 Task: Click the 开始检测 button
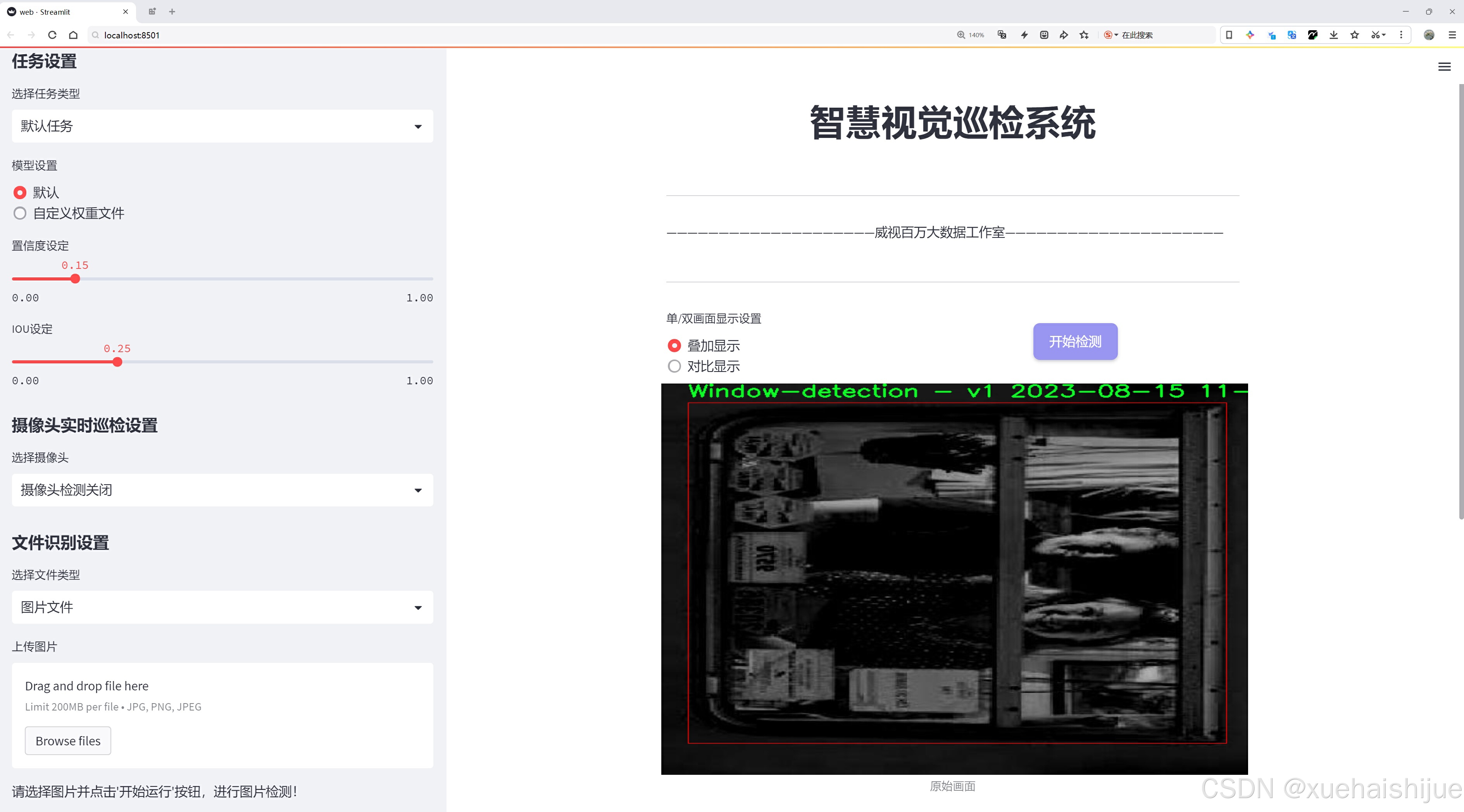[x=1075, y=341]
